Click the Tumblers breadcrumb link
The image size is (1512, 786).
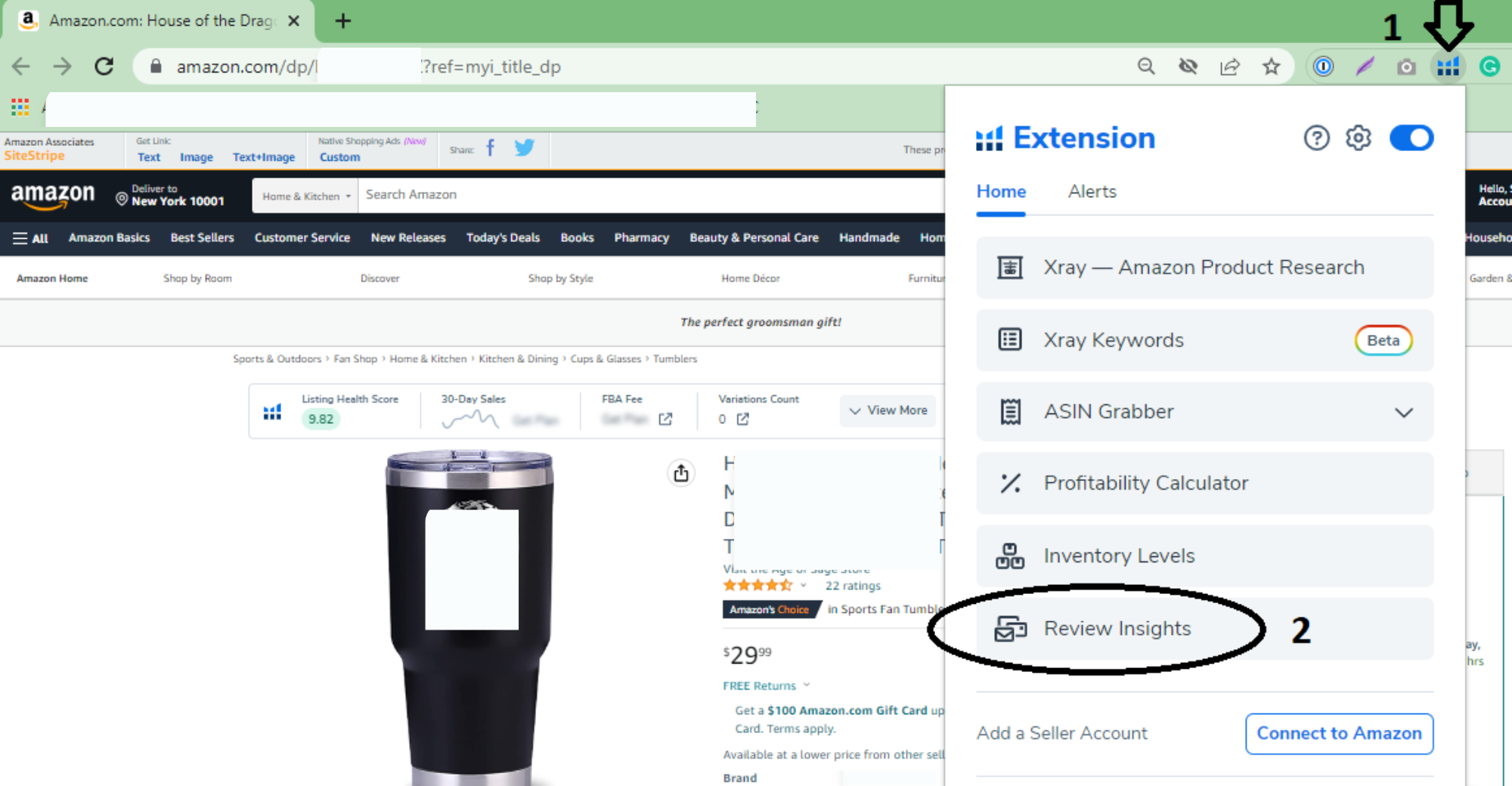coord(675,359)
